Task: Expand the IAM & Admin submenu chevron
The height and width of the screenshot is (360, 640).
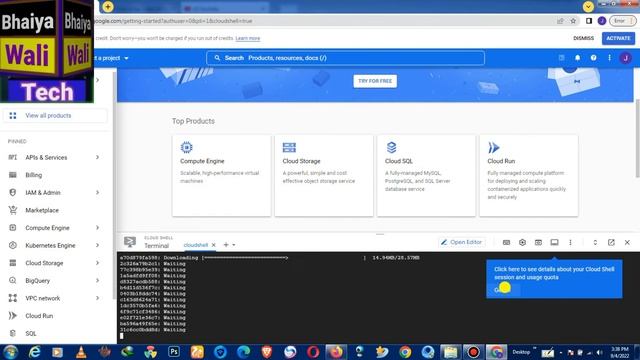Action: coord(97,192)
